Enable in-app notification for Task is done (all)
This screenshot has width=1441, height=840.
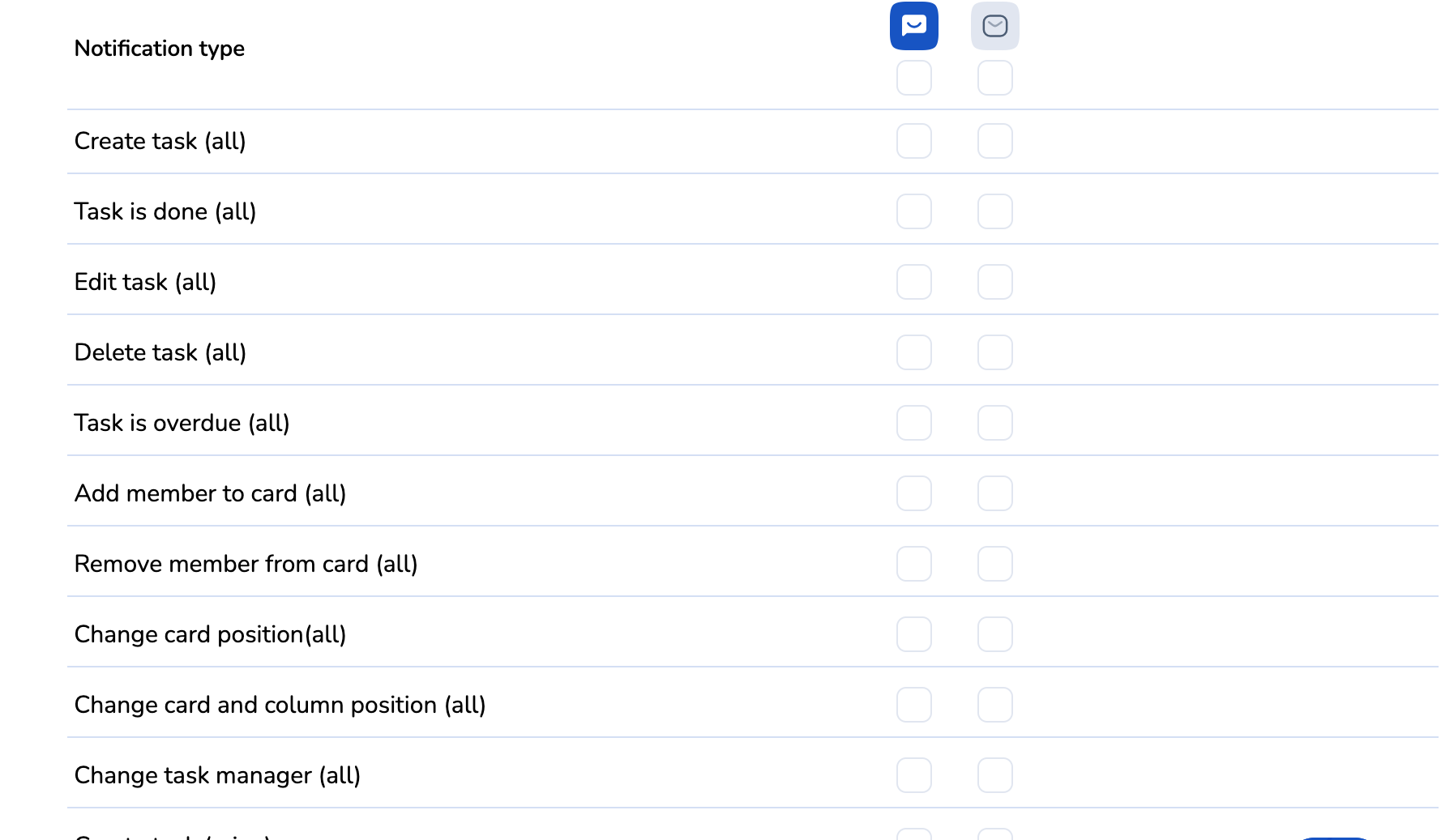(x=913, y=211)
